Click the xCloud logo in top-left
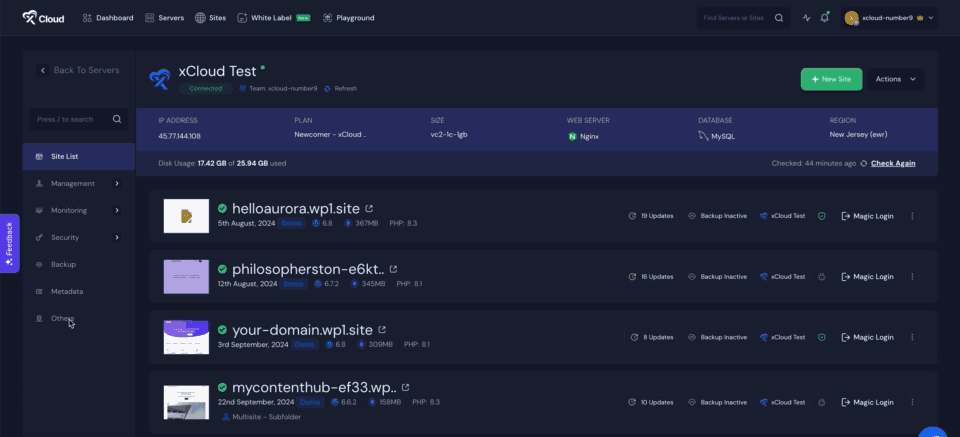Screen dimensions: 960x437 (x=44, y=18)
